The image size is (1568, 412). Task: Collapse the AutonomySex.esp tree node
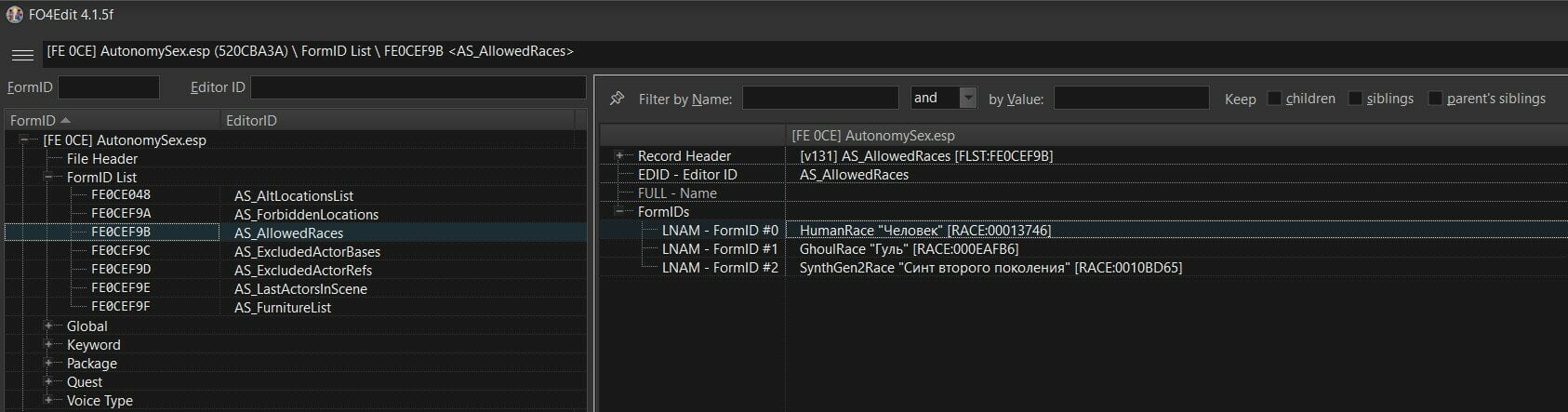tap(25, 140)
